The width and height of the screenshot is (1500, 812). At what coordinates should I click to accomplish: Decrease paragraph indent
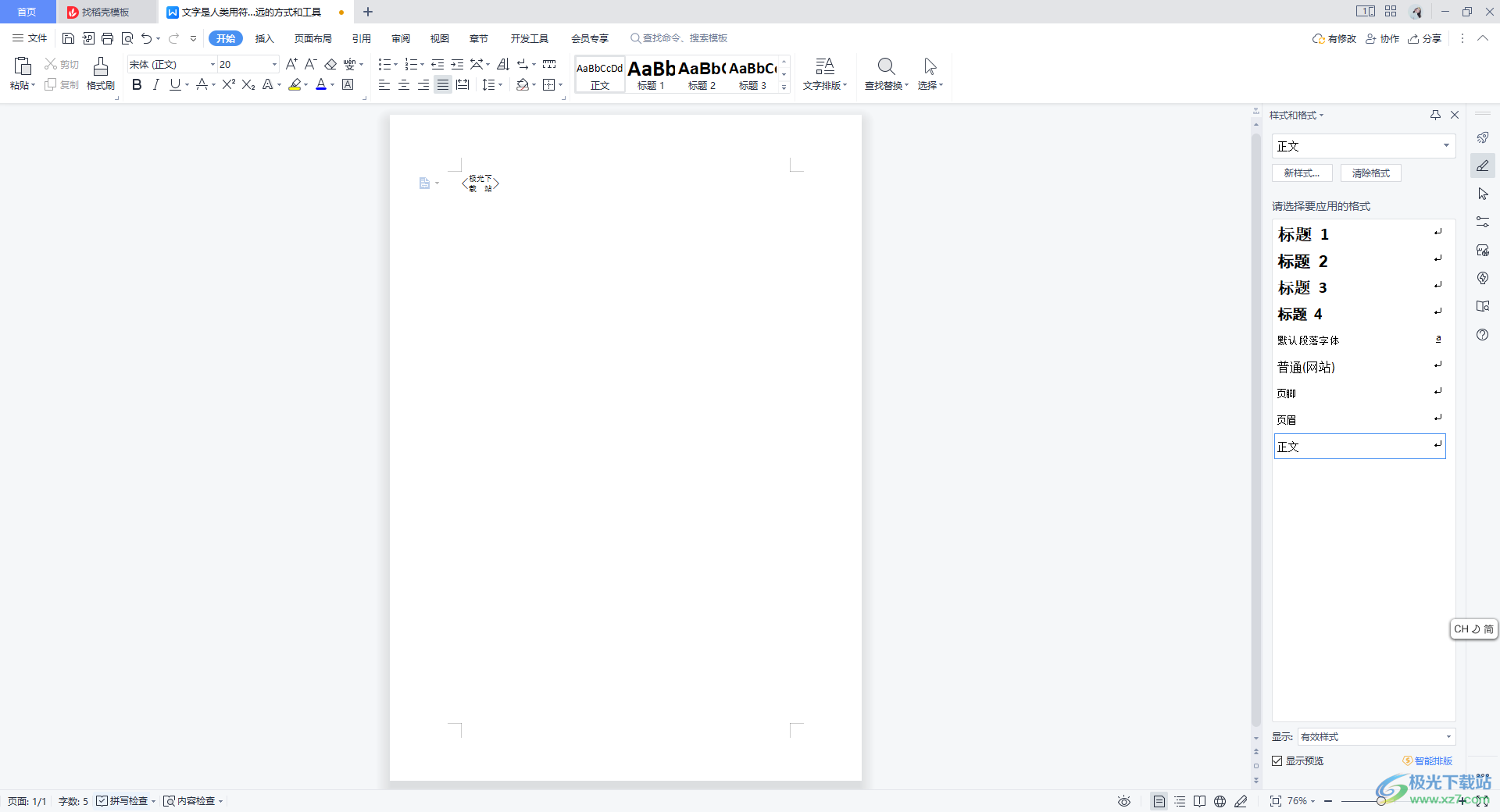(x=437, y=64)
